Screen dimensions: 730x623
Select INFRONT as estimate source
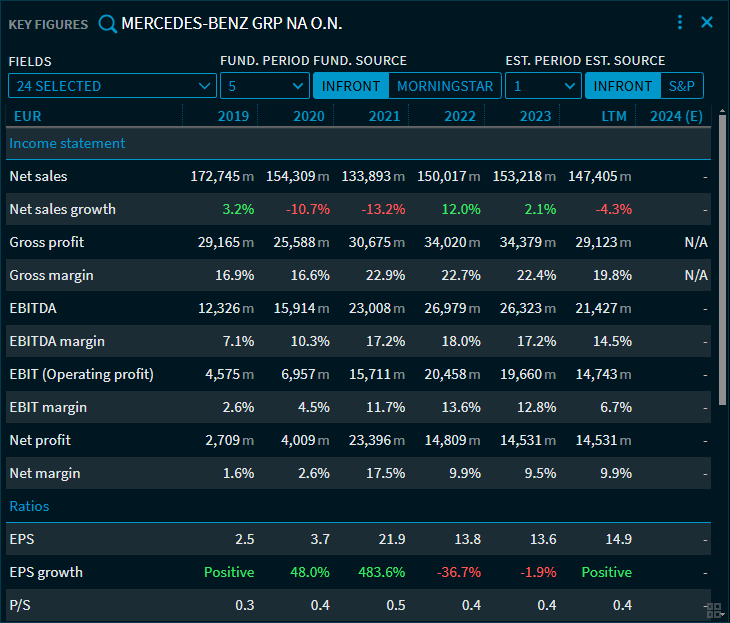click(623, 86)
